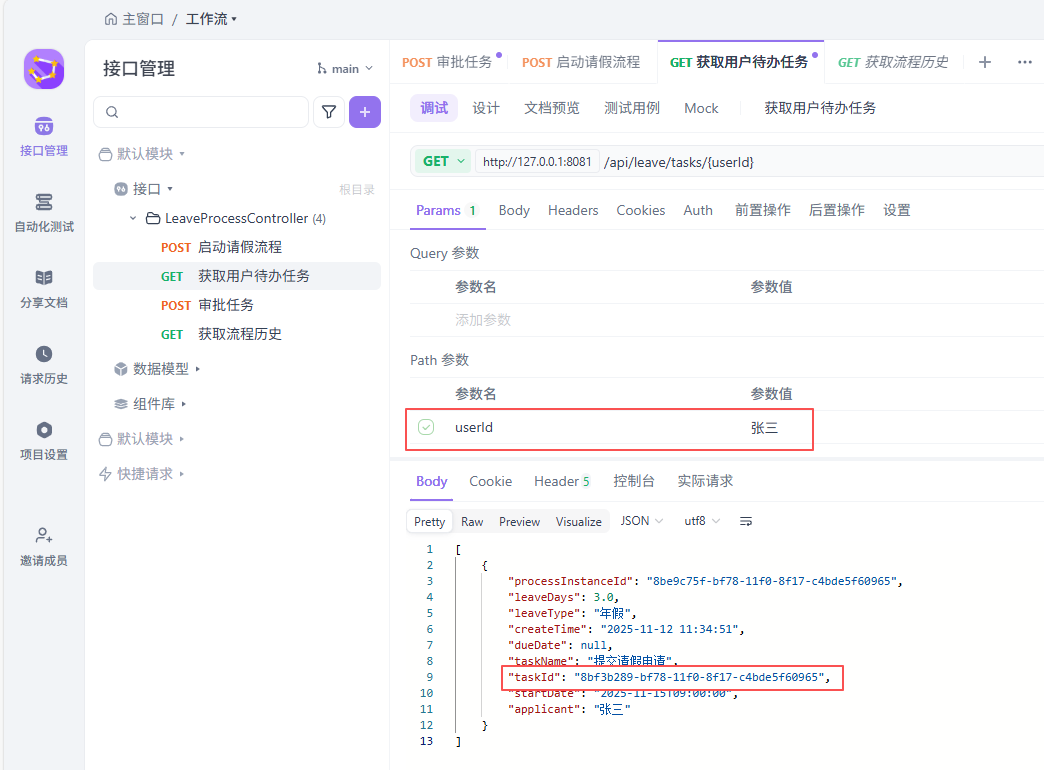This screenshot has height=770, width=1044.
Task: Open the main branch dropdown
Action: (344, 68)
